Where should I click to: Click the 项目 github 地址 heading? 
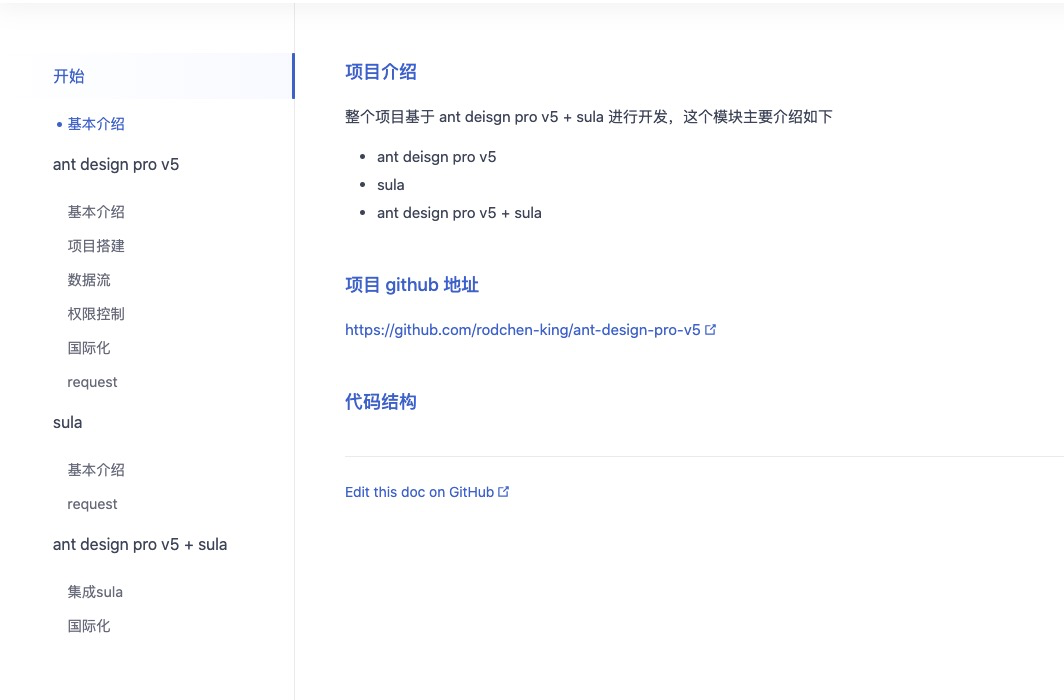point(412,285)
